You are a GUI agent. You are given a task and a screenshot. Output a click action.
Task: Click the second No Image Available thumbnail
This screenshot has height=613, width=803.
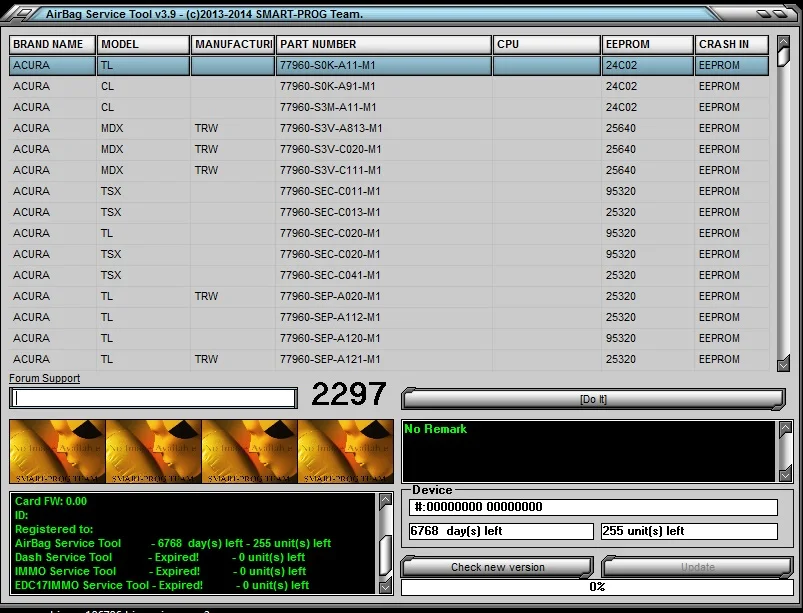point(154,451)
